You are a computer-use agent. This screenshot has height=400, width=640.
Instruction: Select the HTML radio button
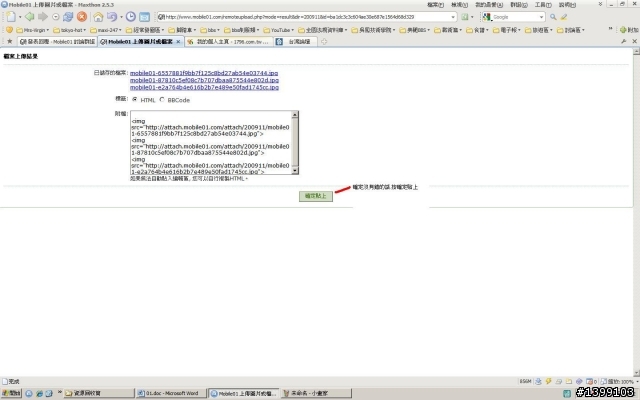[135, 99]
